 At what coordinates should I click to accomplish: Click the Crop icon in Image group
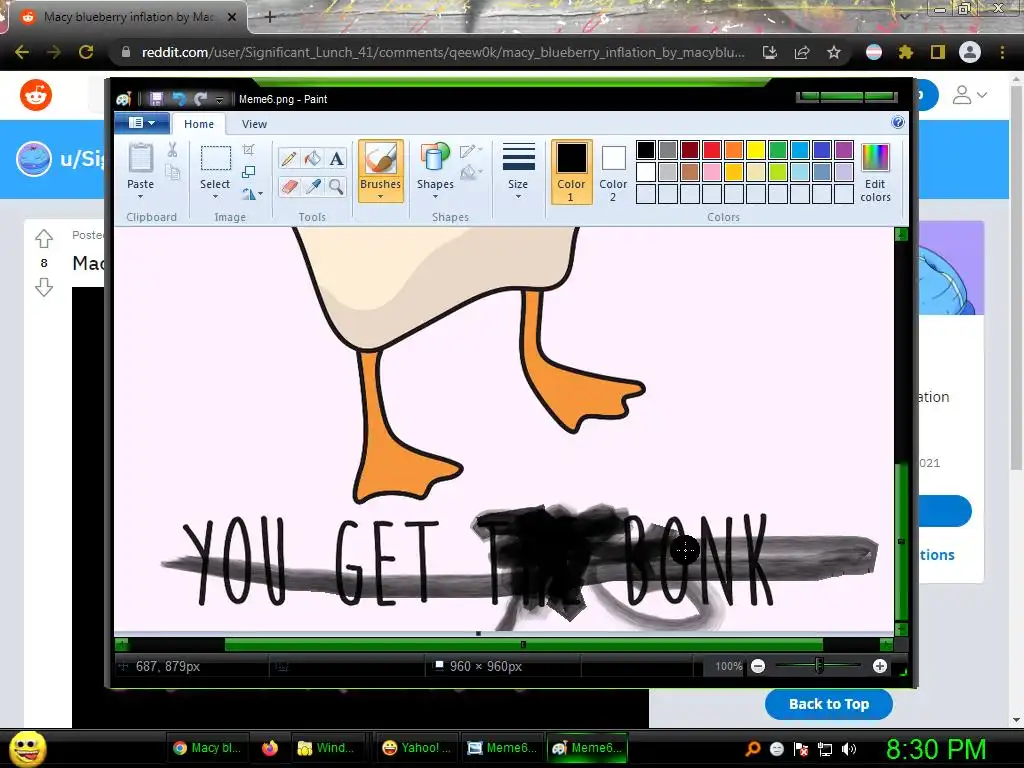point(248,150)
